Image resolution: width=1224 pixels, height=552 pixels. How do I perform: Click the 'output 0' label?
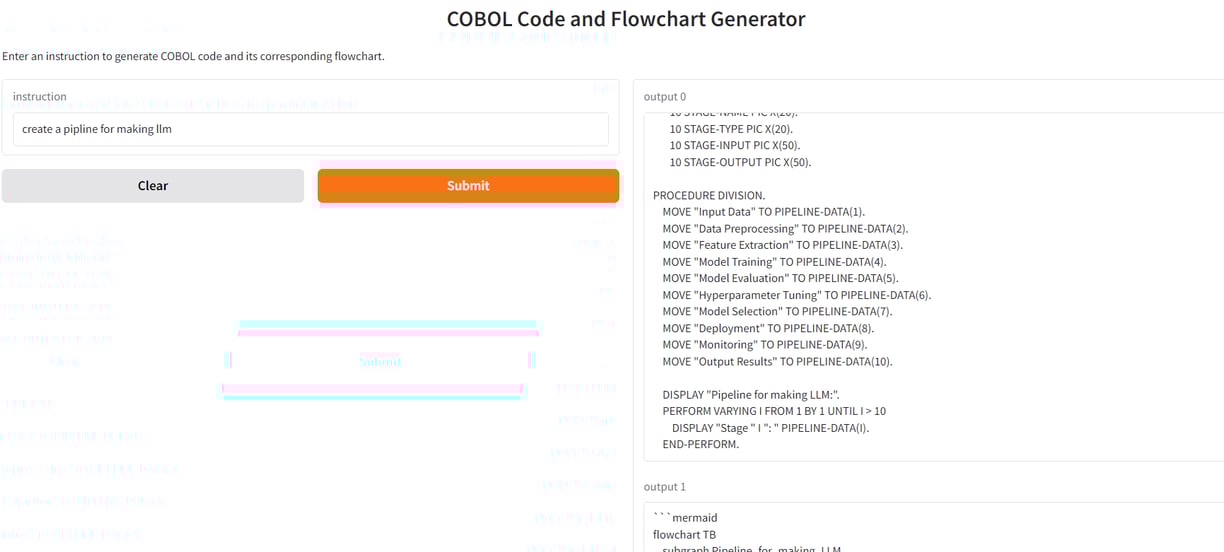pos(665,97)
